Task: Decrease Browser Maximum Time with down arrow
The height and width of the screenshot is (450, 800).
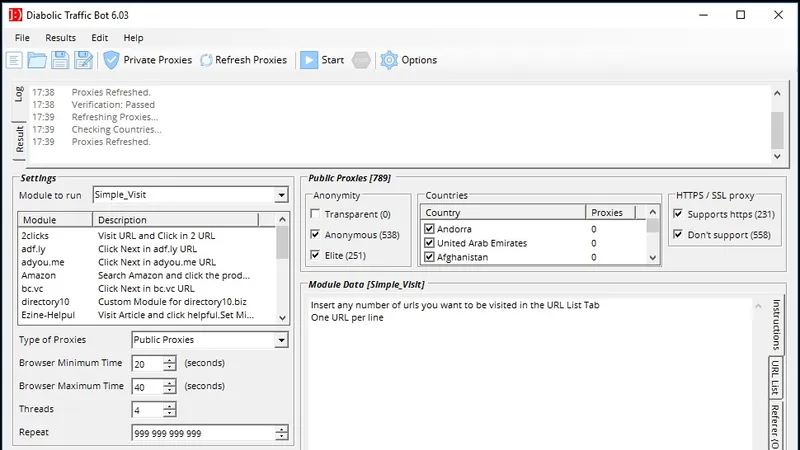Action: 169,390
